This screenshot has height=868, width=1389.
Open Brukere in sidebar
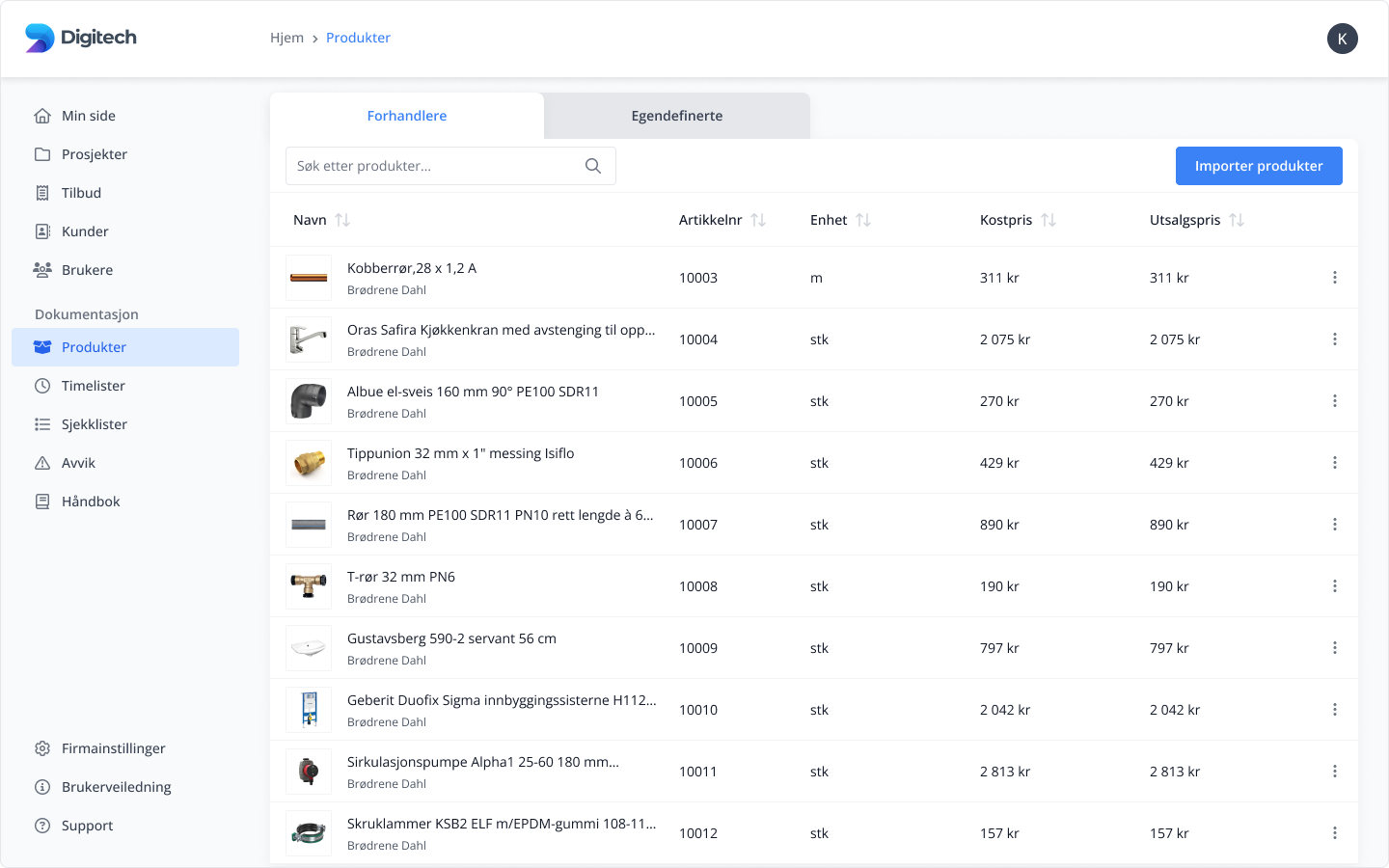125,270
